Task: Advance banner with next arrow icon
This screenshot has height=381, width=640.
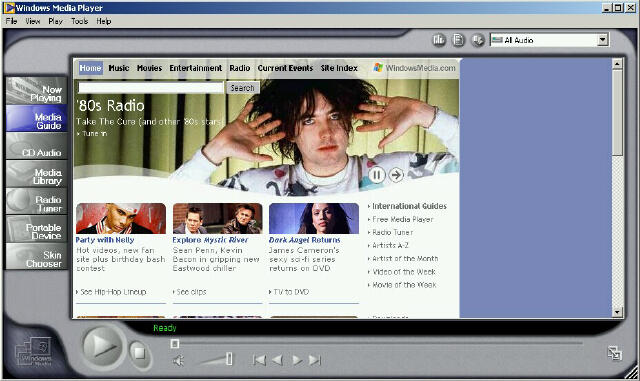Action: point(396,175)
